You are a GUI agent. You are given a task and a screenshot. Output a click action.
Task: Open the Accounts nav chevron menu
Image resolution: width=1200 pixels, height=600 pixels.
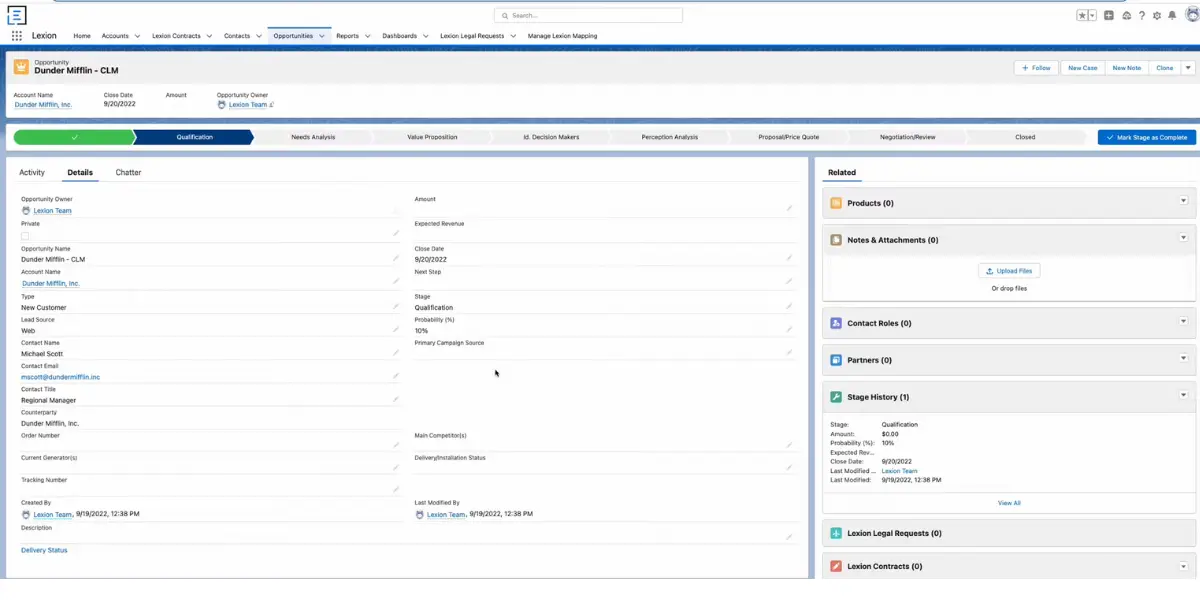pyautogui.click(x=137, y=36)
